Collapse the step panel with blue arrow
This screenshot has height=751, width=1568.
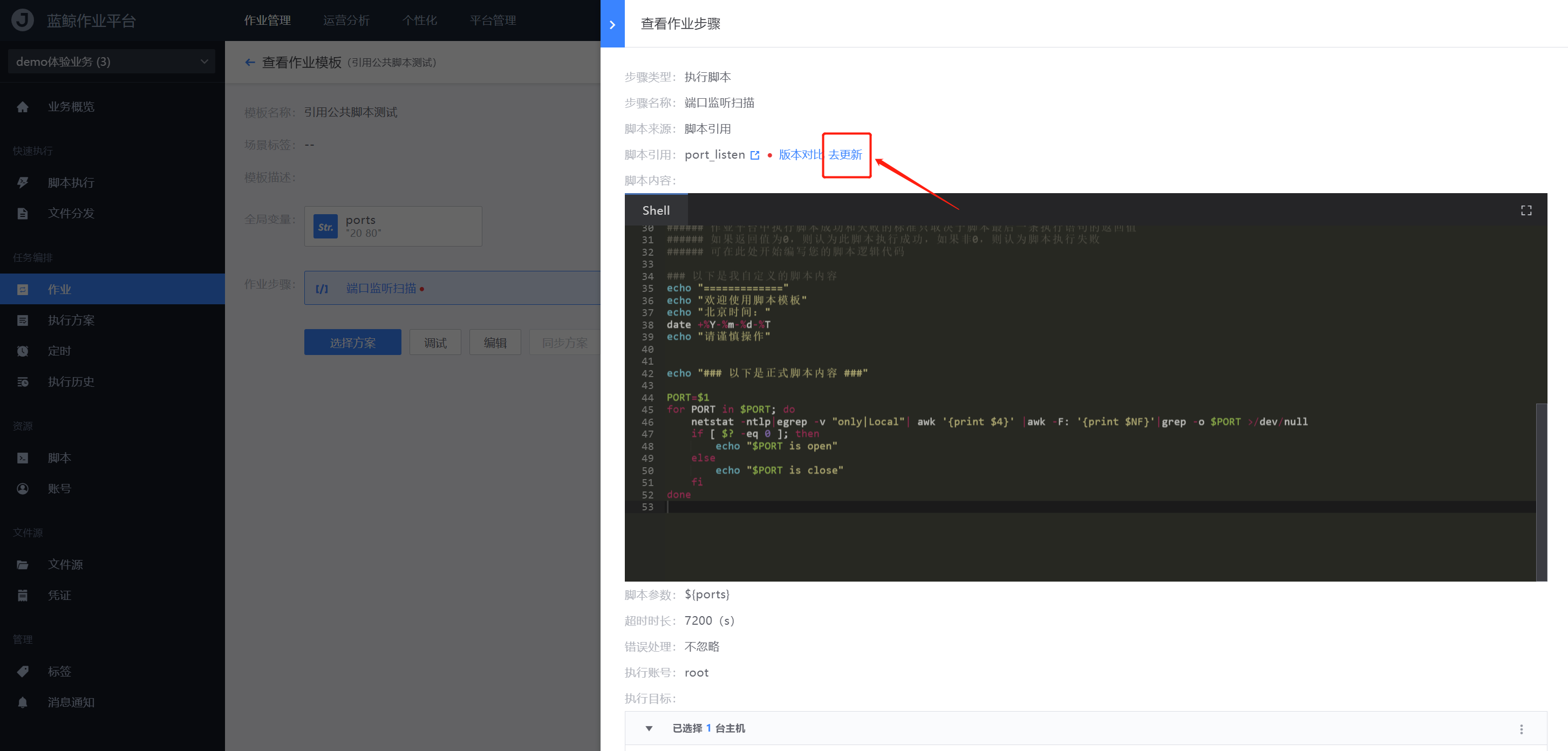point(612,24)
